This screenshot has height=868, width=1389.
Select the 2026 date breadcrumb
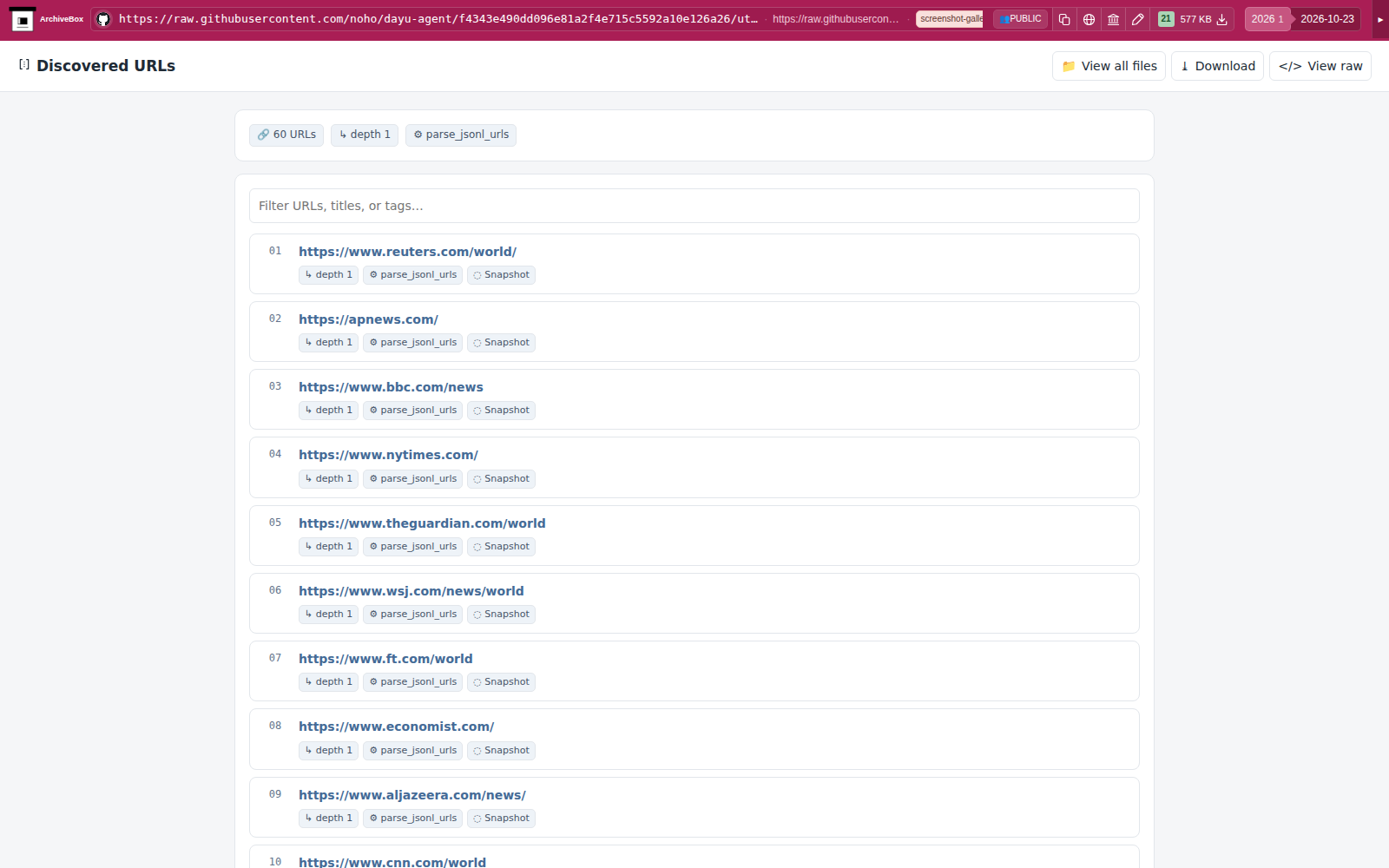point(1267,19)
